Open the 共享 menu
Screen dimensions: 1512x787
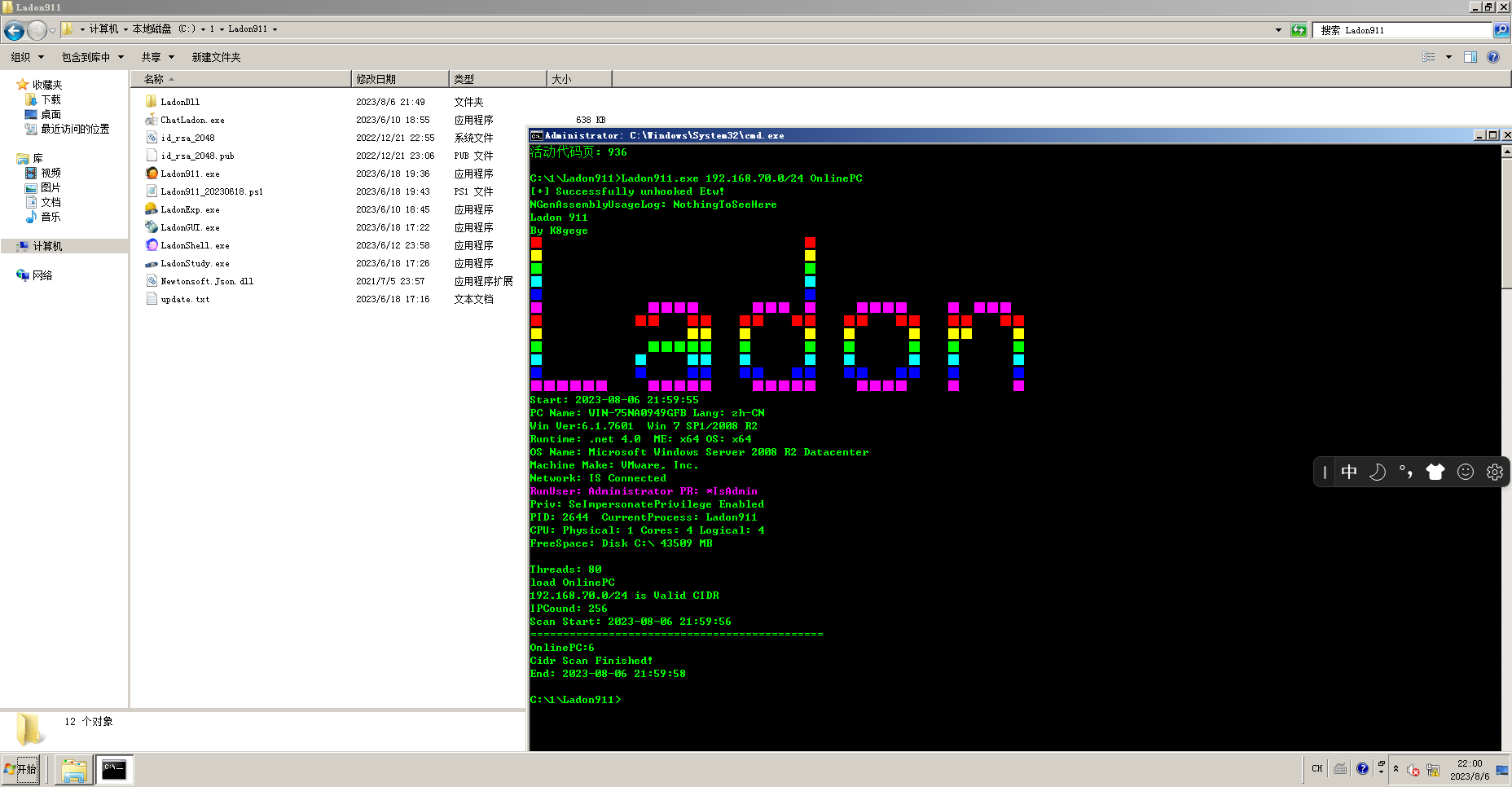pos(156,57)
